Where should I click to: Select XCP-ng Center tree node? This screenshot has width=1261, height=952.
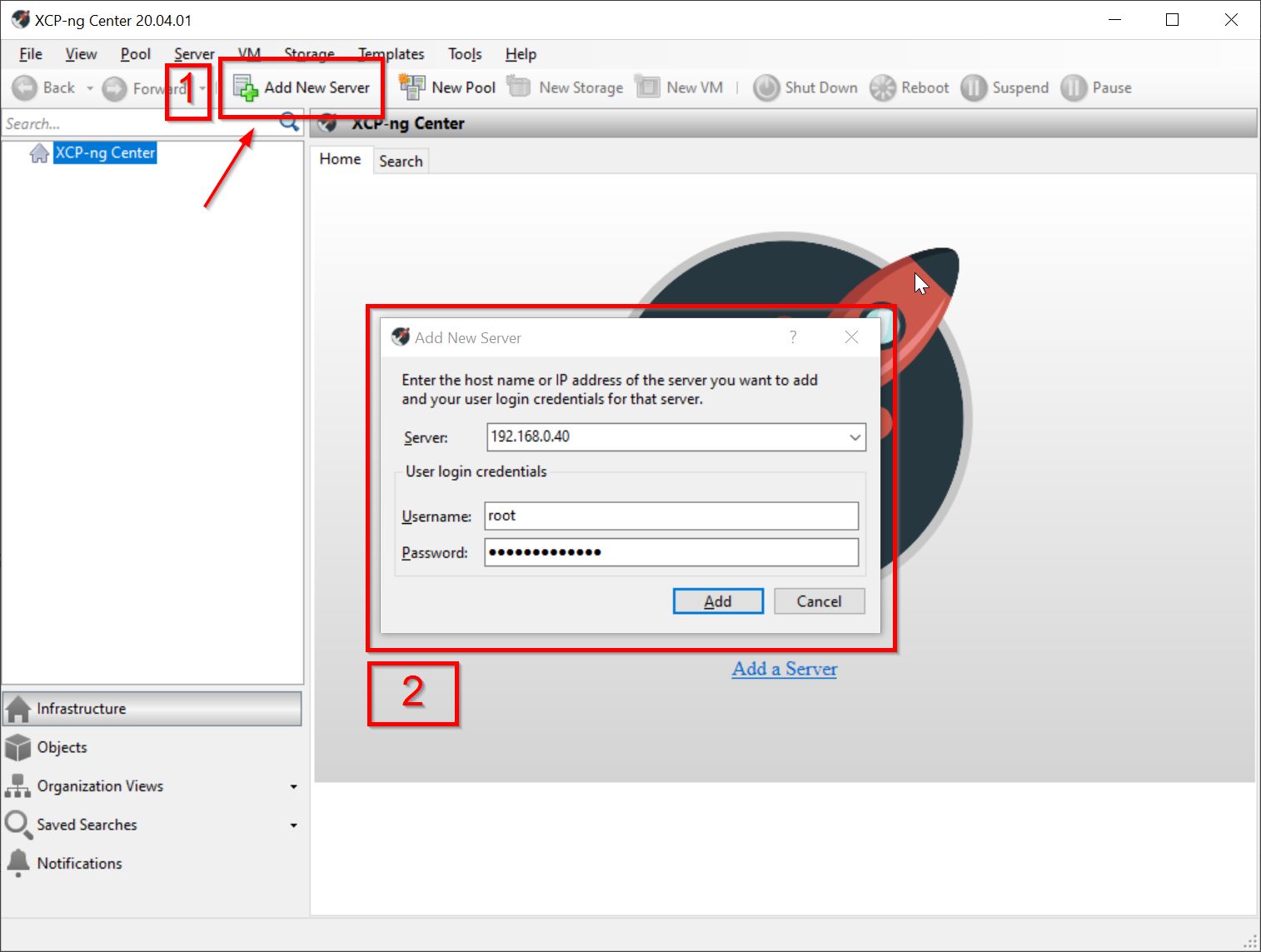coord(105,153)
